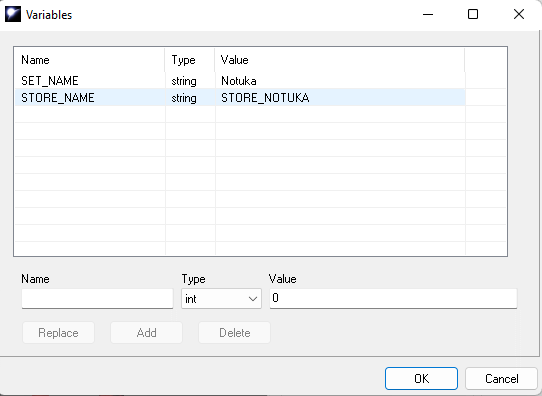This screenshot has height=396, width=542.
Task: Sort by the Value column header
Action: click(340, 60)
